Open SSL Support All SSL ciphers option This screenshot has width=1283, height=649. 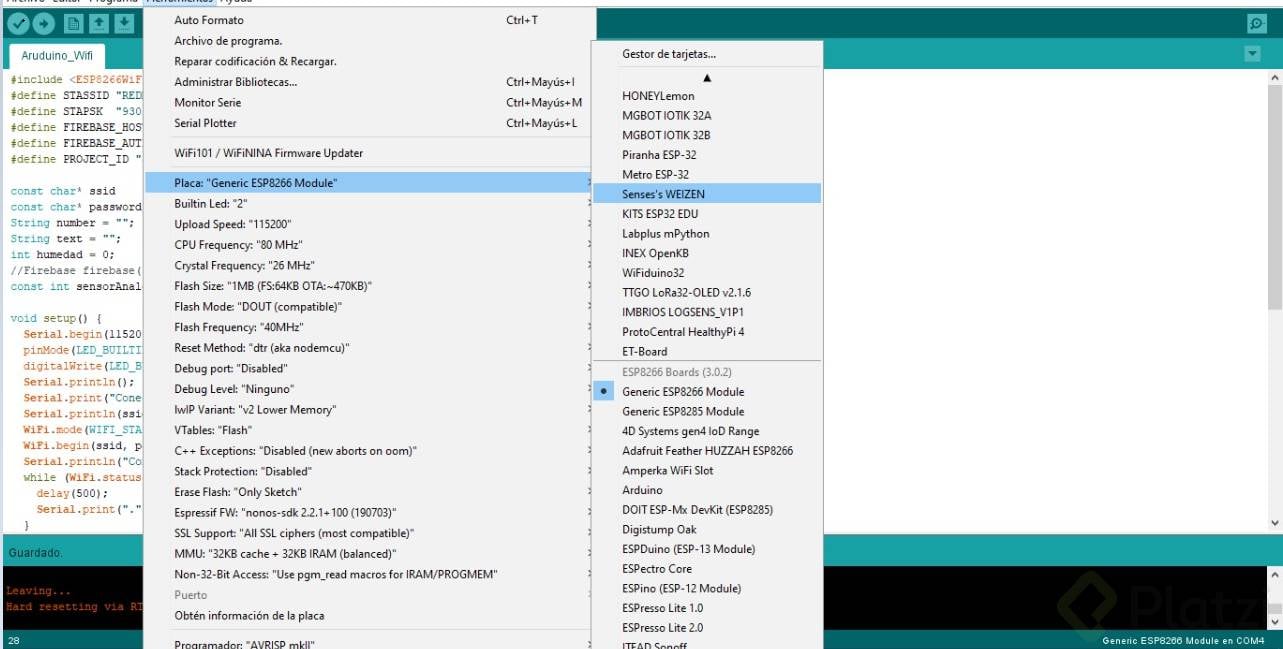tap(370, 533)
